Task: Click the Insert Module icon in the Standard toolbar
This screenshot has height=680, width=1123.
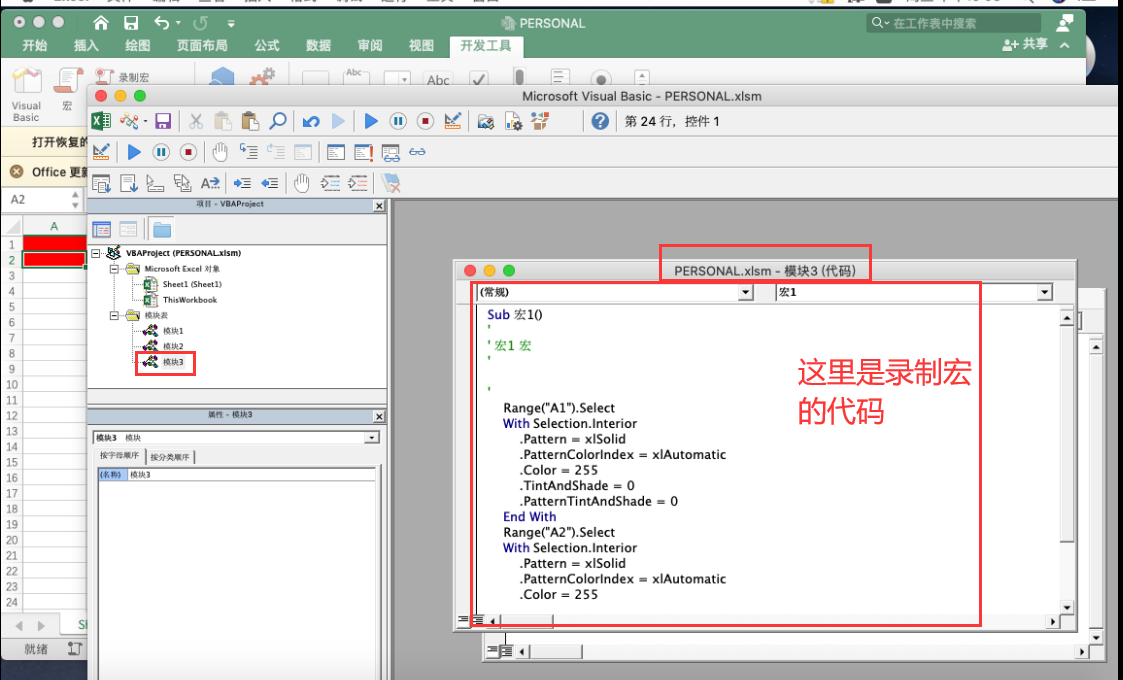Action: point(129,121)
